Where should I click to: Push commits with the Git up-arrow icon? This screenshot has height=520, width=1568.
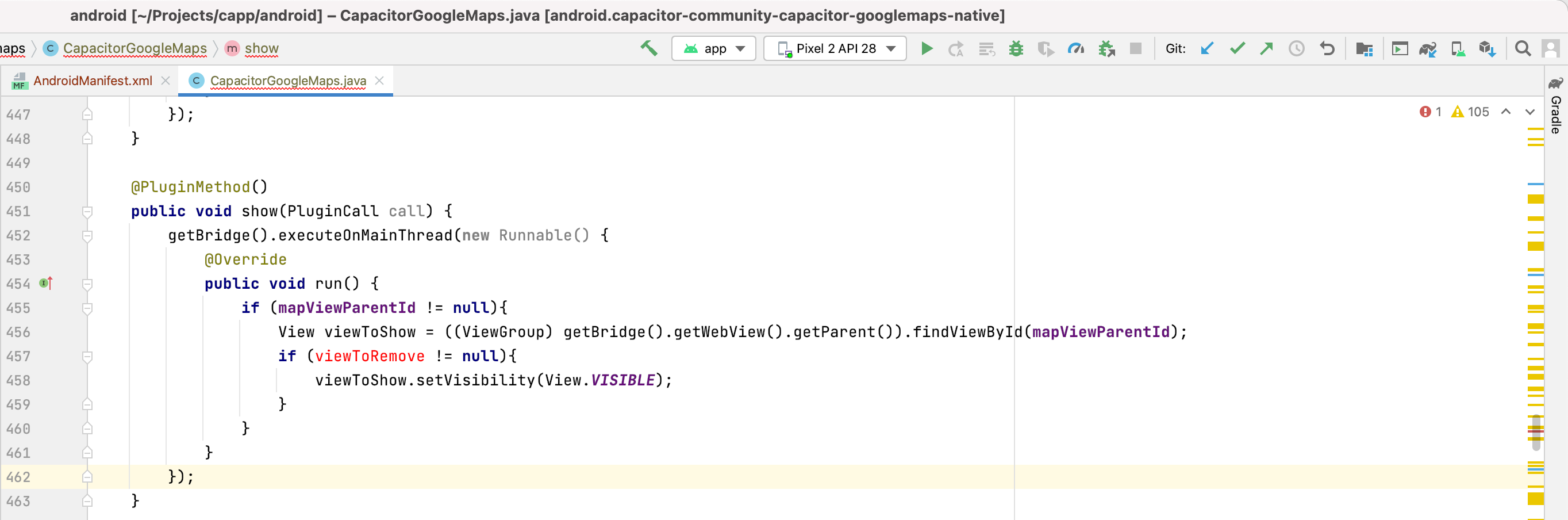1267,48
